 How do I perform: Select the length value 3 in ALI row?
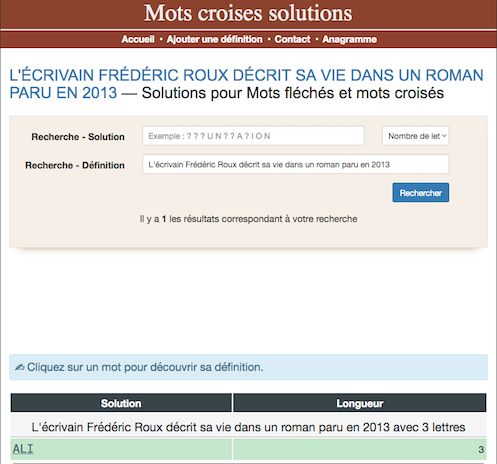coord(481,449)
